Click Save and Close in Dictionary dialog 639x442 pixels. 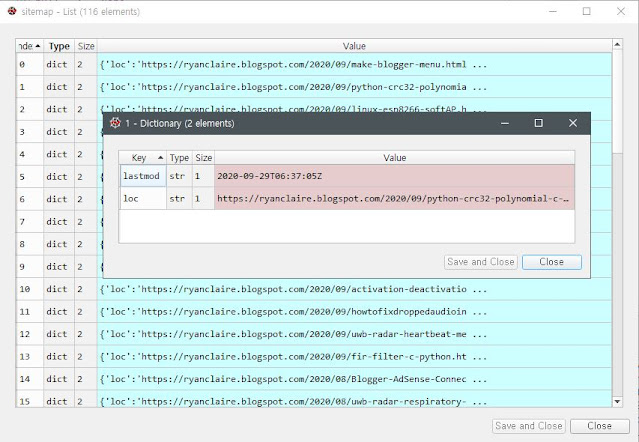click(x=481, y=262)
